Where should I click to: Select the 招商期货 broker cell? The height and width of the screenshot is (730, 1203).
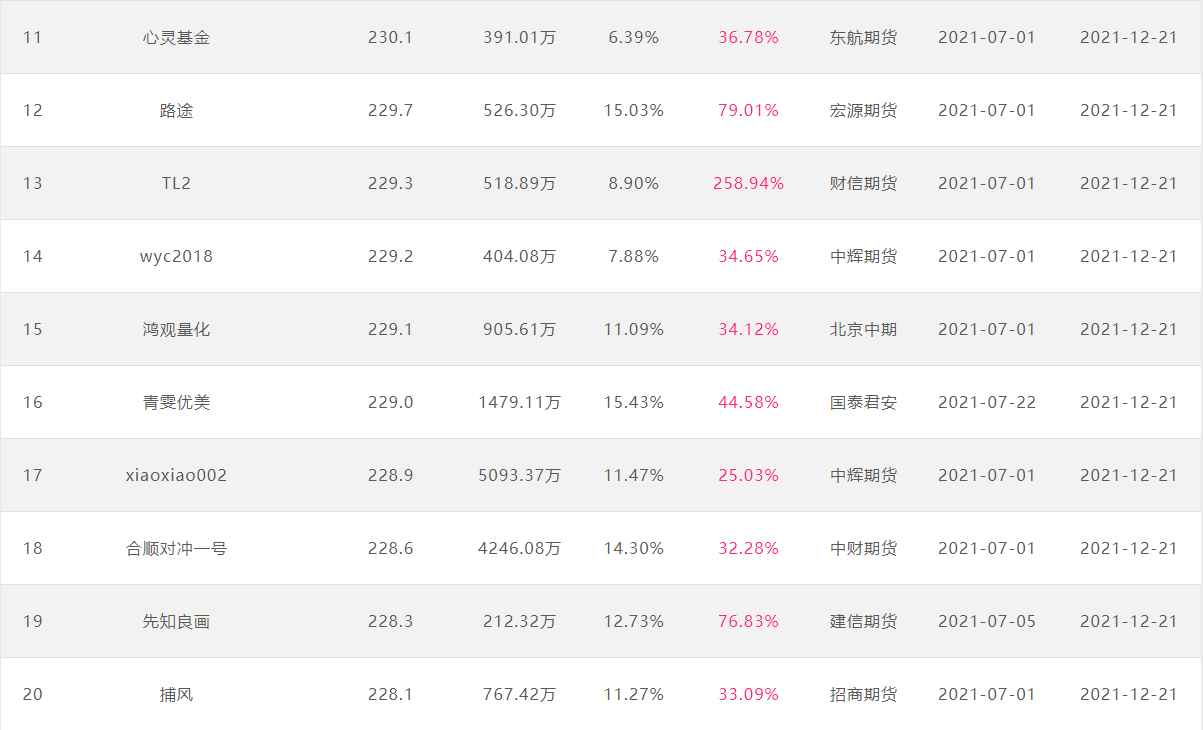(x=863, y=695)
